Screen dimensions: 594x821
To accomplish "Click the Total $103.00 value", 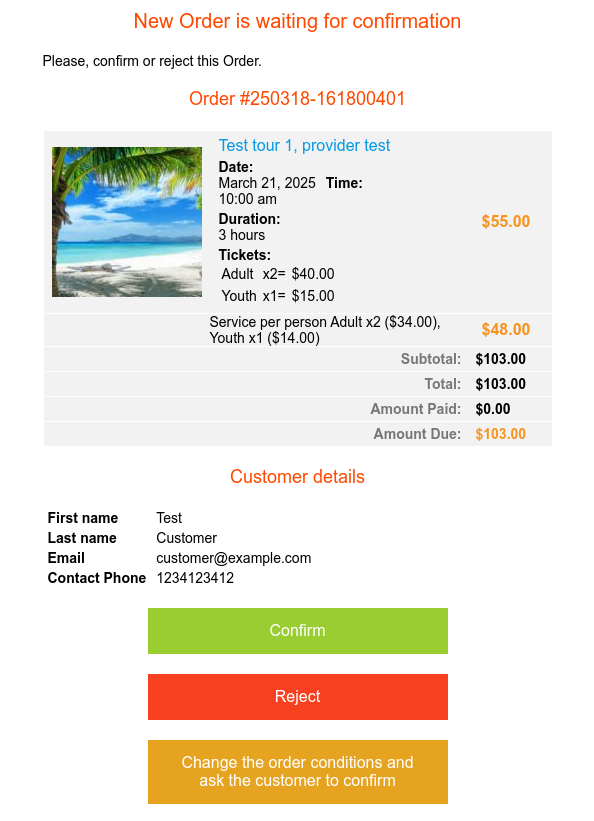I will [x=500, y=384].
